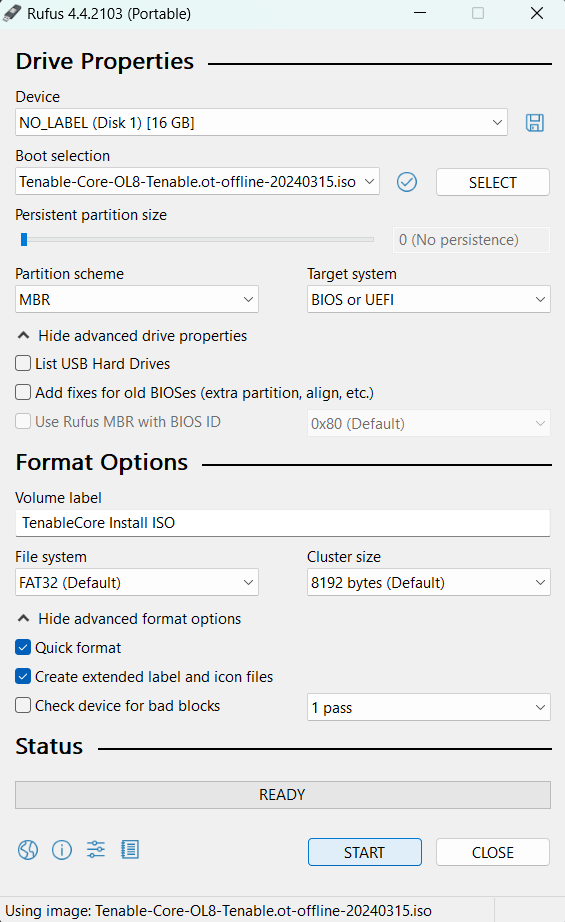
Task: Open the Partition scheme MBR dropdown
Action: point(136,299)
